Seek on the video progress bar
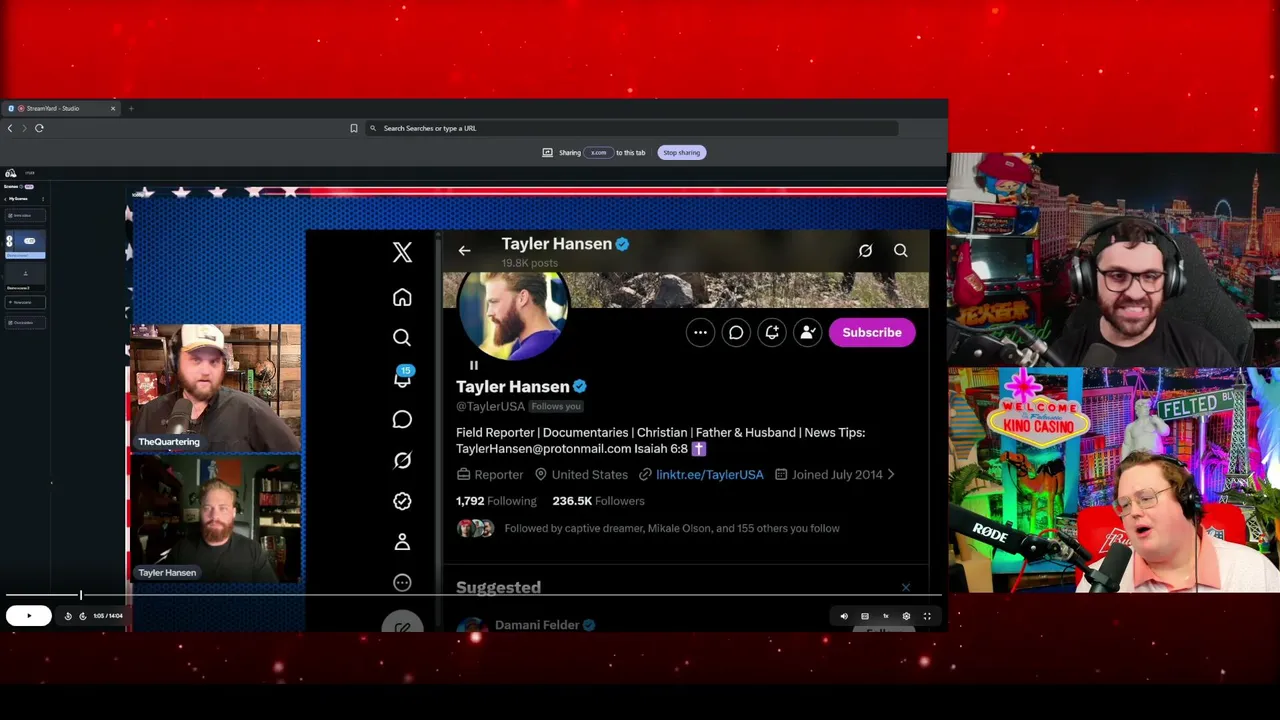Viewport: 1280px width, 720px height. click(x=473, y=595)
